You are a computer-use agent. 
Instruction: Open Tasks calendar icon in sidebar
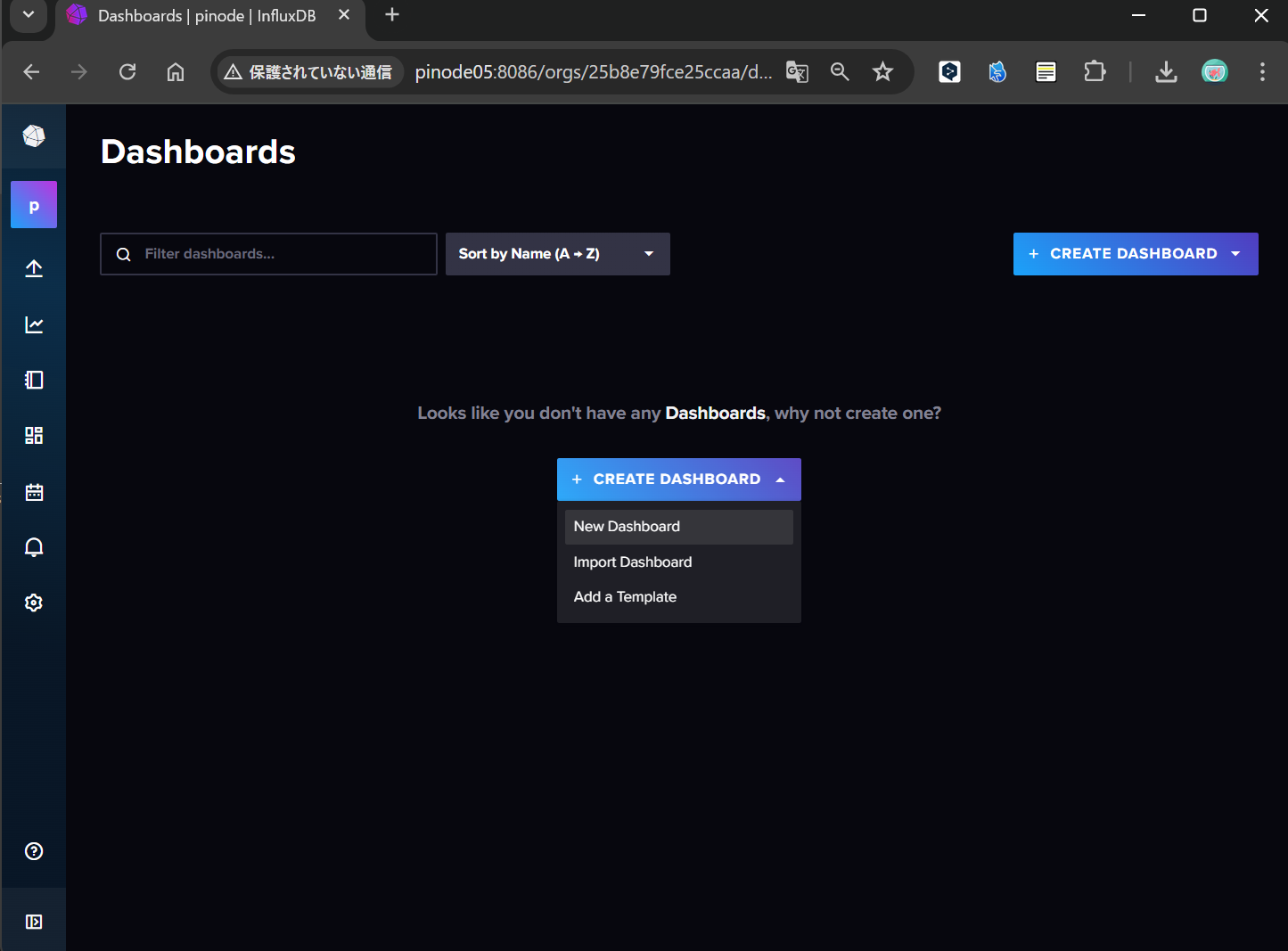(34, 492)
